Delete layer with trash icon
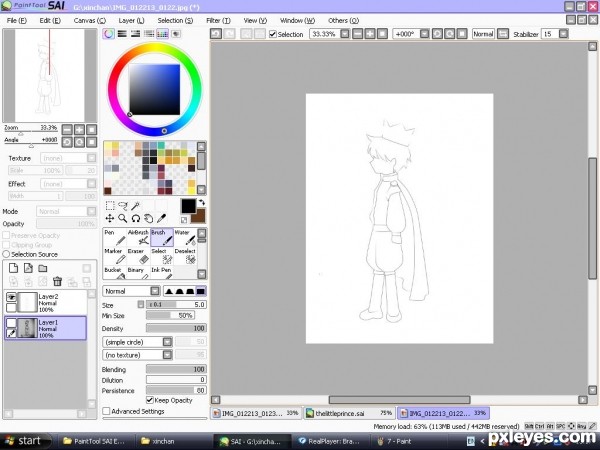Viewport: 600px width, 450px height. point(57,282)
